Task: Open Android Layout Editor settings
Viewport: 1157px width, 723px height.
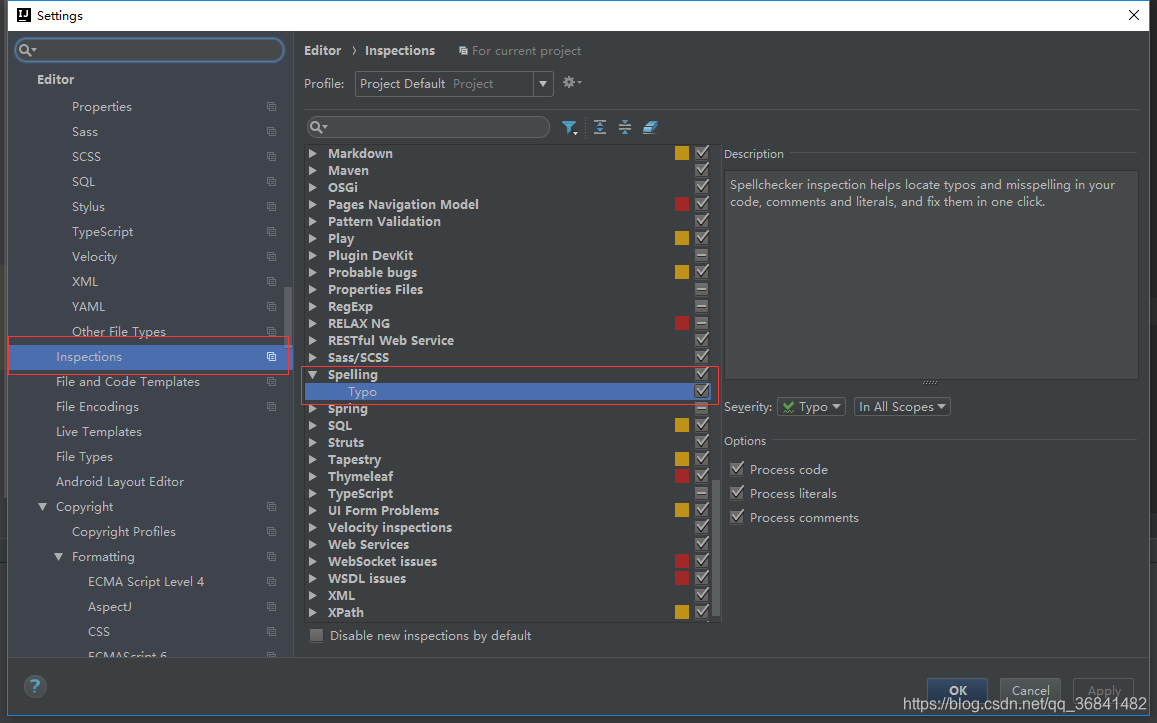Action: click(x=120, y=482)
